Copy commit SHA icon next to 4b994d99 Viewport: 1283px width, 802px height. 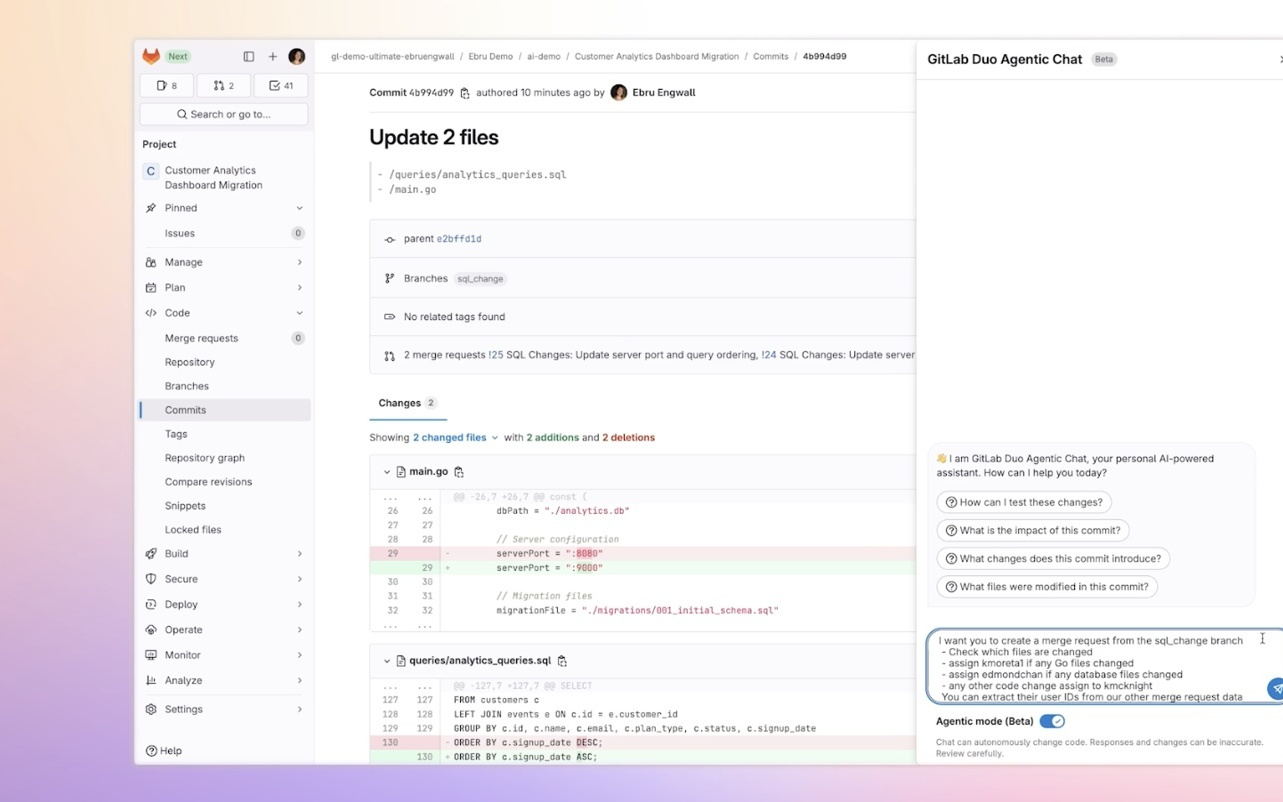(465, 93)
